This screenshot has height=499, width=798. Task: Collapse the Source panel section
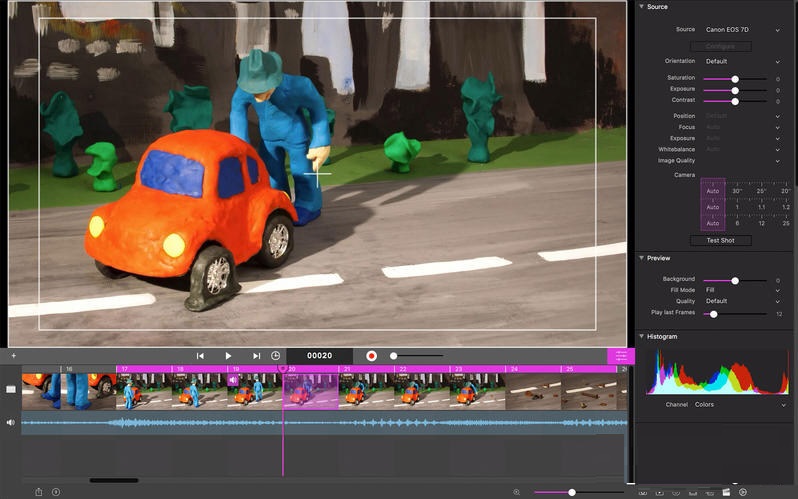(641, 7)
